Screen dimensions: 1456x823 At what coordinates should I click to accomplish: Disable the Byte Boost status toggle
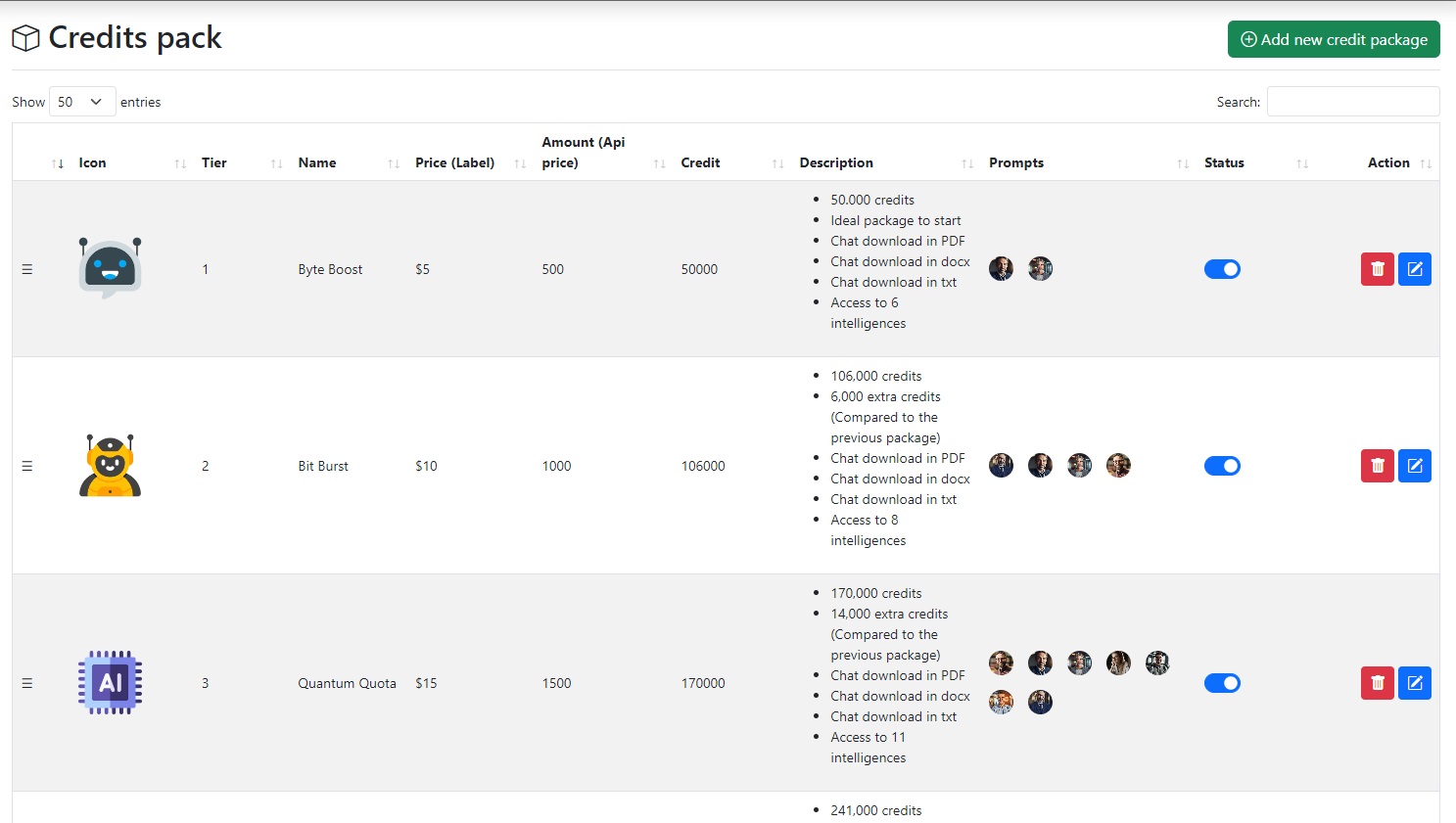tap(1222, 269)
